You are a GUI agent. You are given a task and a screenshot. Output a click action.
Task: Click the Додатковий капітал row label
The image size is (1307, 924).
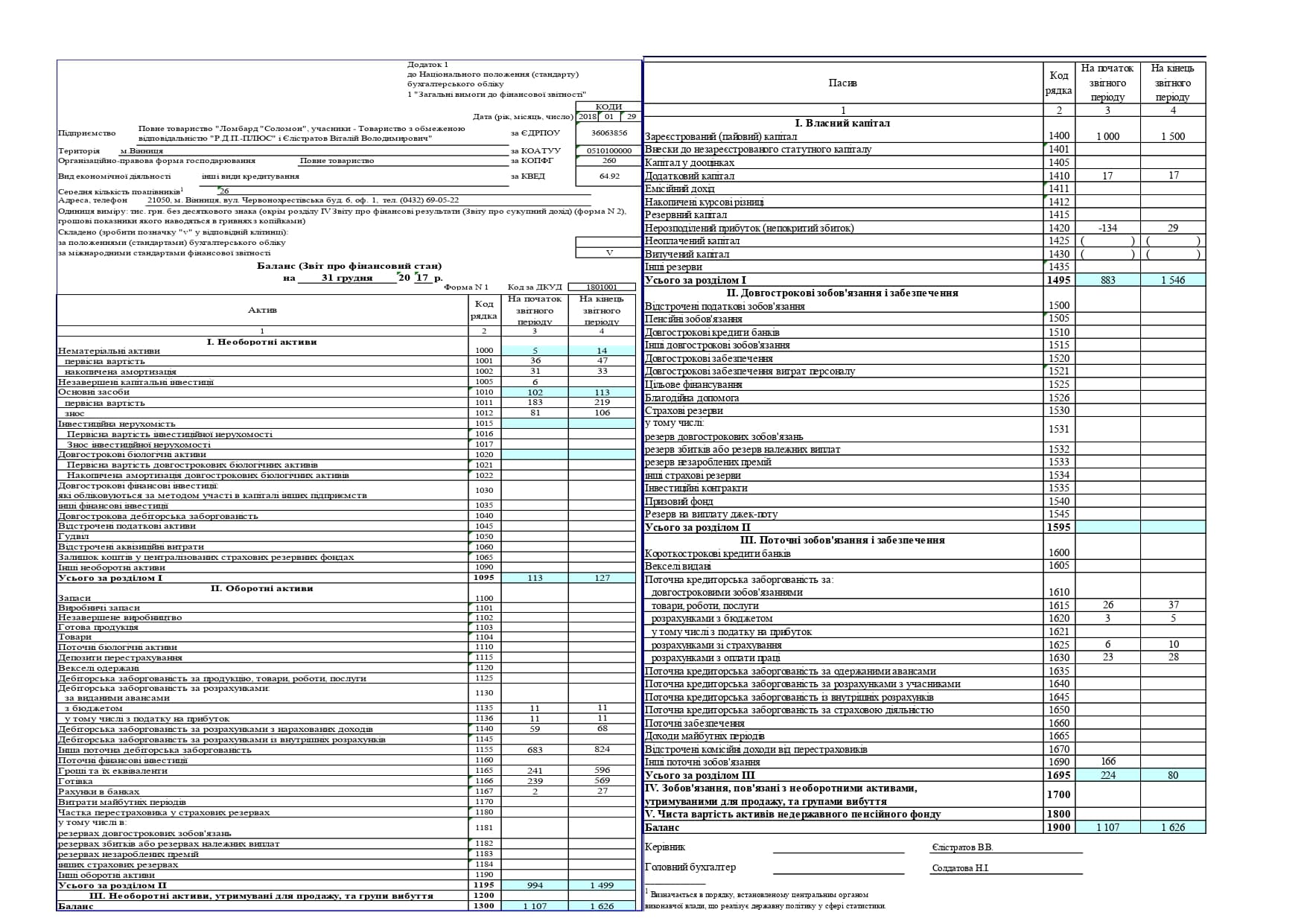(690, 176)
